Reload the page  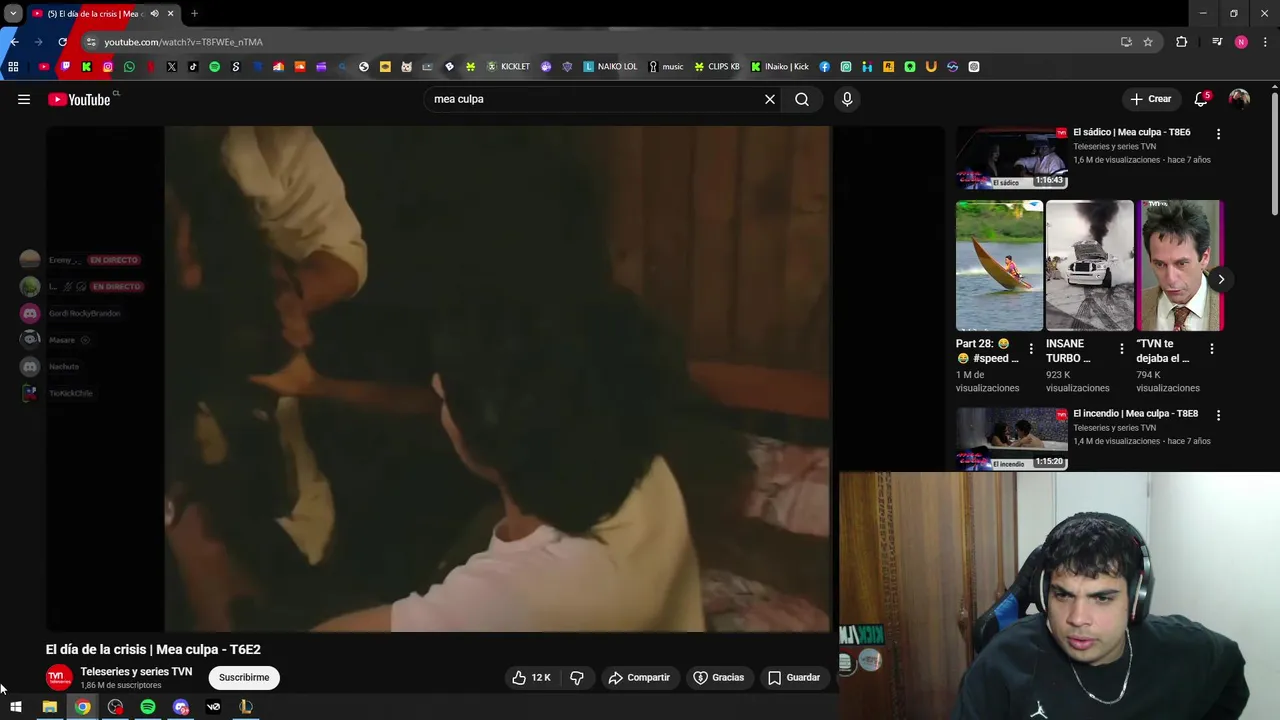62,42
